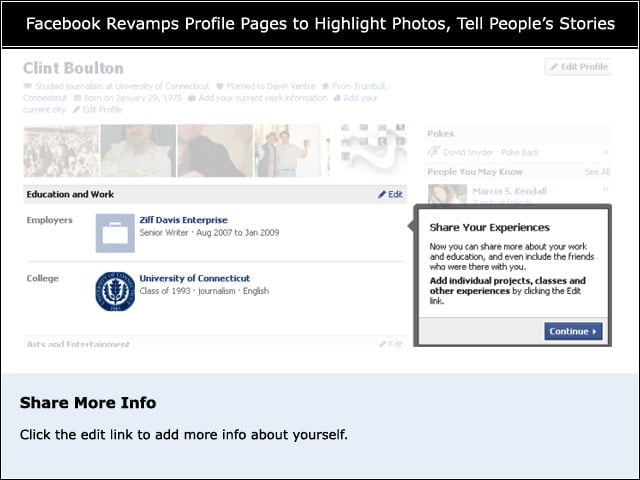Open the Ziff Davis Enterprise link
This screenshot has width=640, height=480.
tap(183, 220)
